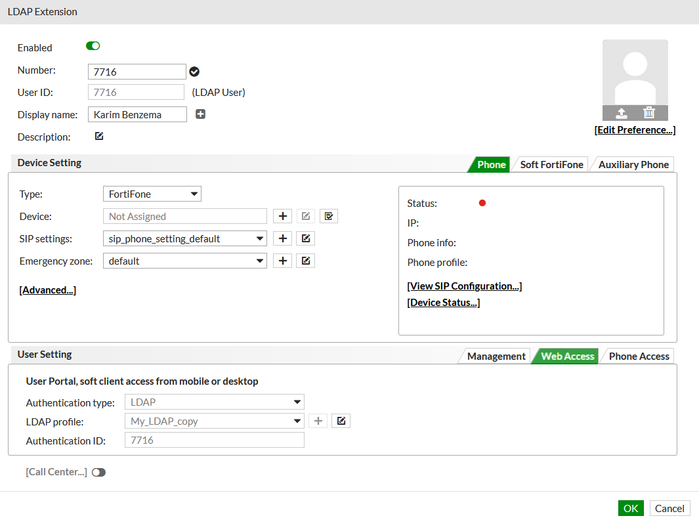
Task: Disable the Enabled toggle switch
Action: (93, 46)
